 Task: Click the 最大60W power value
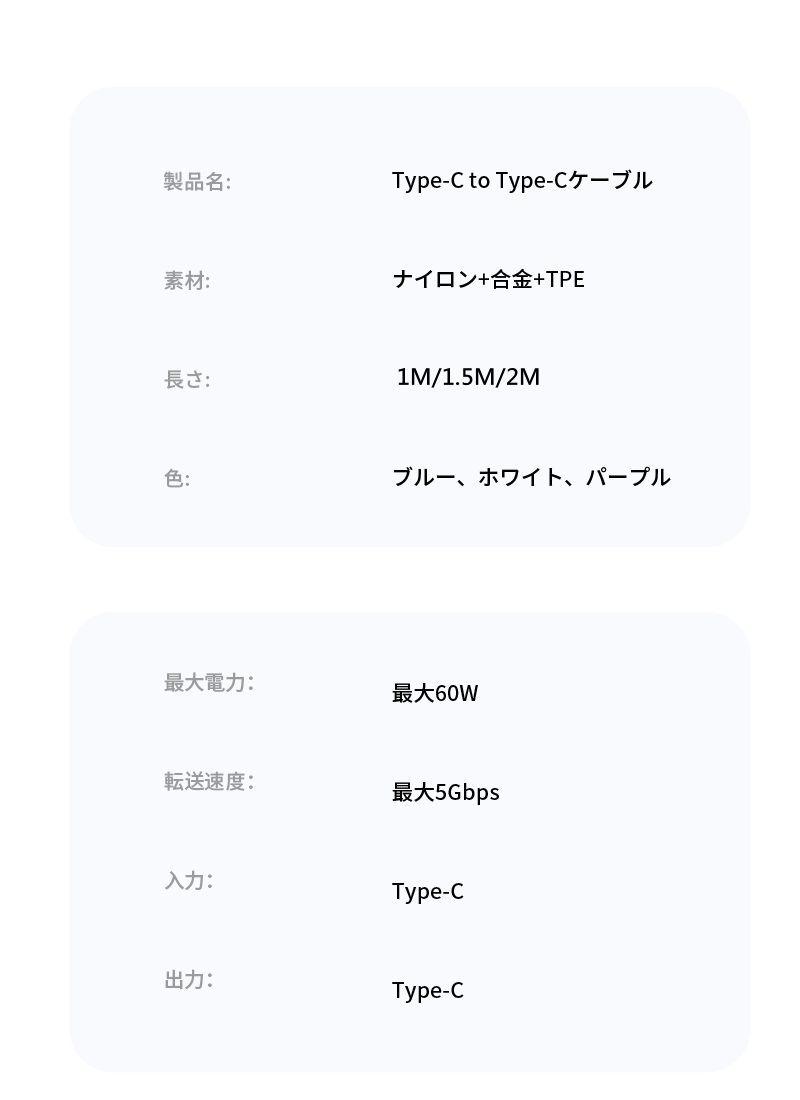[x=435, y=693]
